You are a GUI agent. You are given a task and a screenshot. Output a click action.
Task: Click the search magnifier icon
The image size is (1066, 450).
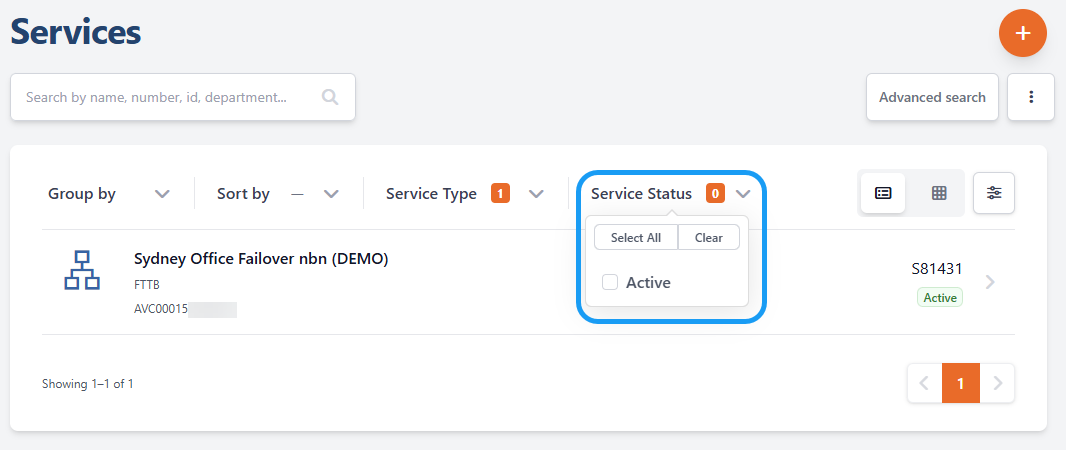click(330, 97)
